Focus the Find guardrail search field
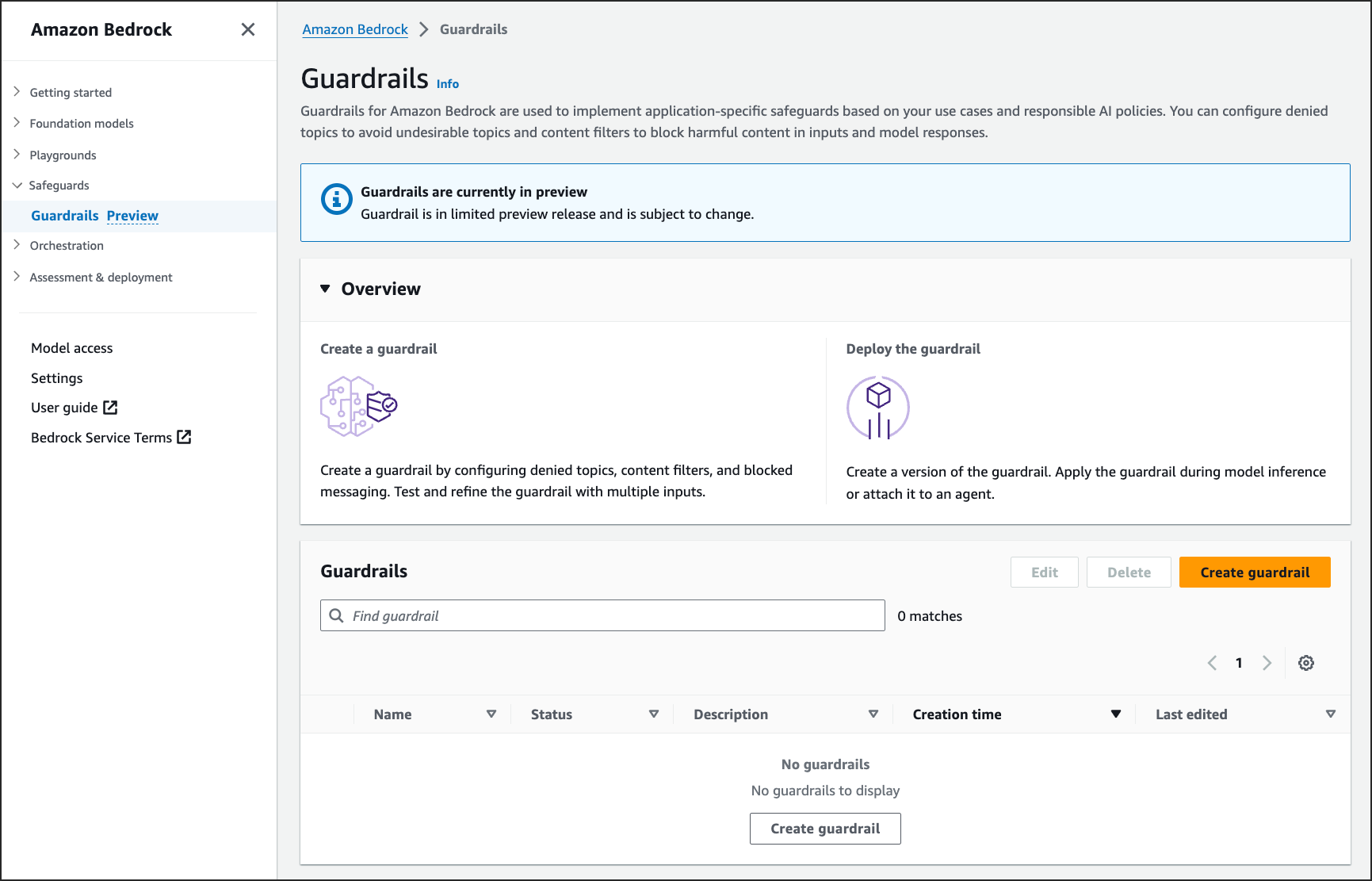The width and height of the screenshot is (1372, 881). tap(602, 615)
